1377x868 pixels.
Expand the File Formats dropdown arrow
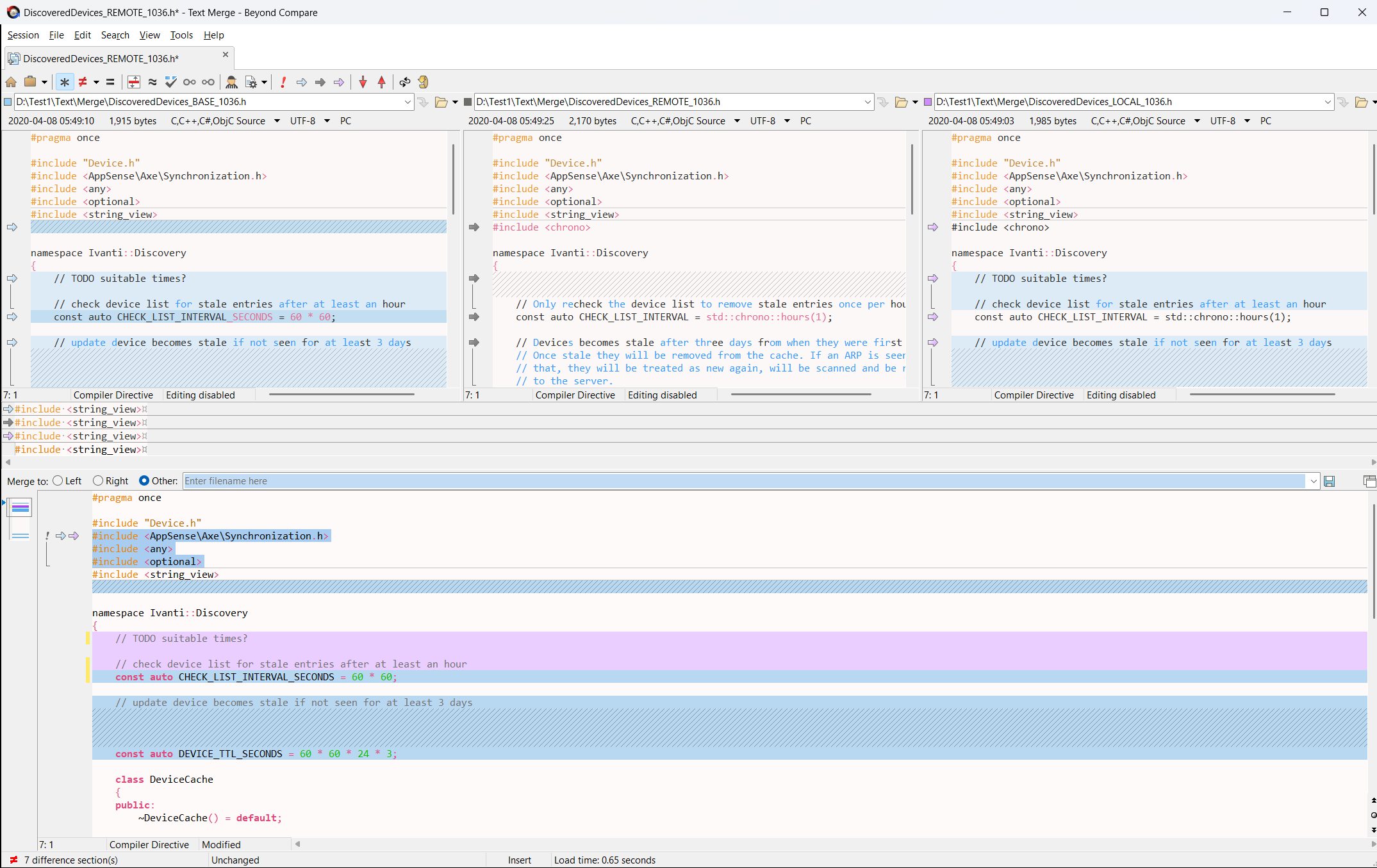pos(264,82)
